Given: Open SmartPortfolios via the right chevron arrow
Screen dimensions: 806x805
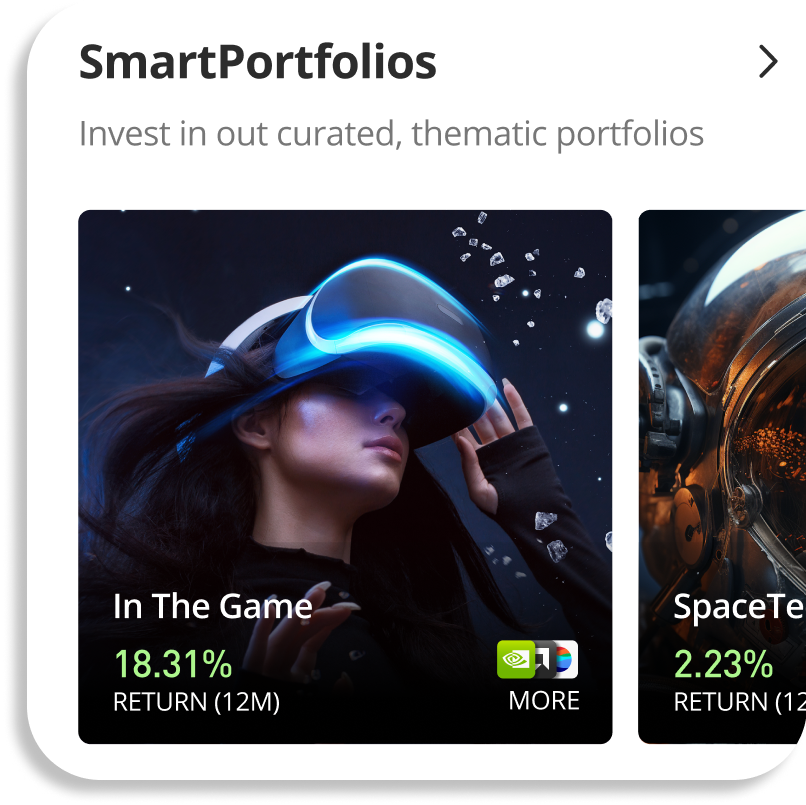Looking at the screenshot, I should pyautogui.click(x=768, y=62).
